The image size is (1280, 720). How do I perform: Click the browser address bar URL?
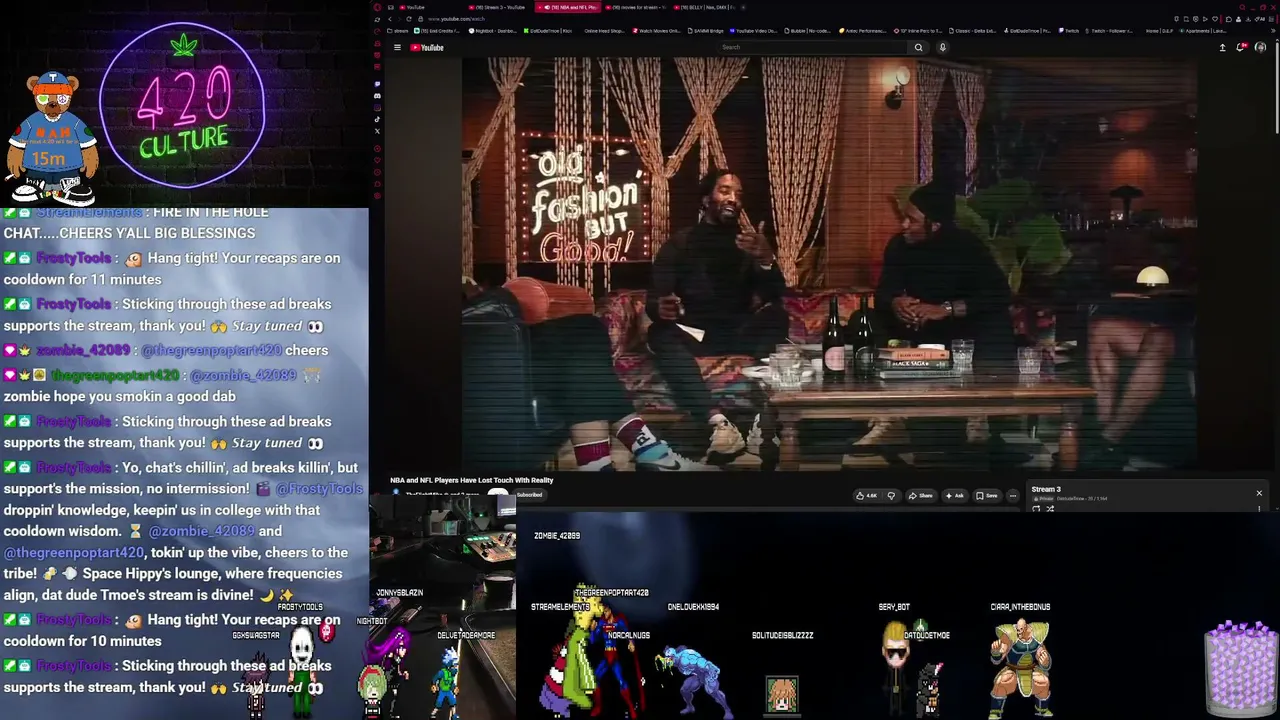pyautogui.click(x=455, y=19)
